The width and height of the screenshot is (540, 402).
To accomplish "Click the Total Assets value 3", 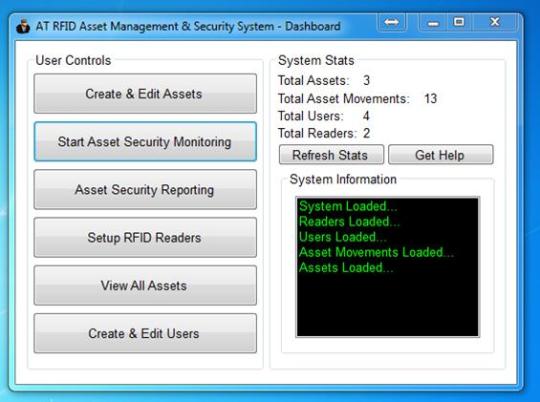I will pyautogui.click(x=366, y=81).
